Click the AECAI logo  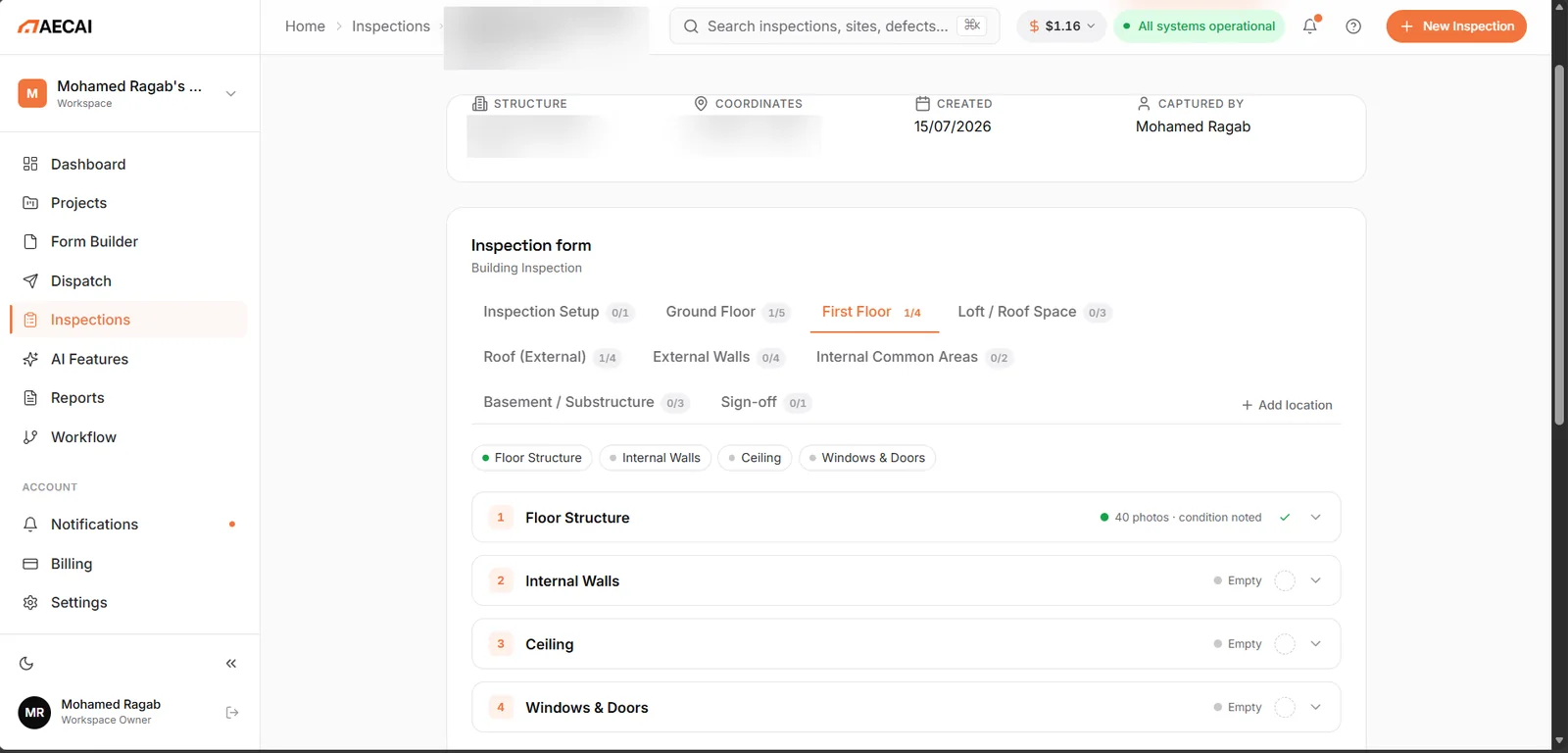click(x=55, y=26)
